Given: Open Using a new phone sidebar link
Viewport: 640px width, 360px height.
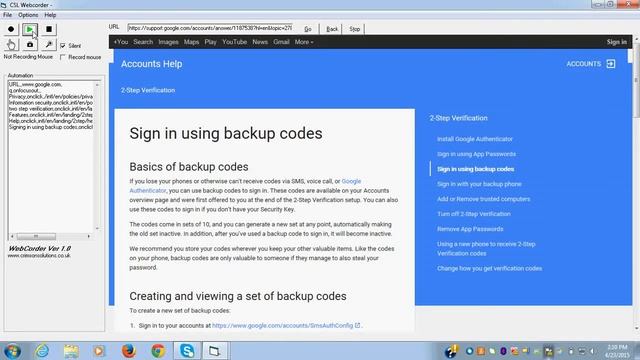Looking at the screenshot, I should tap(486, 249).
